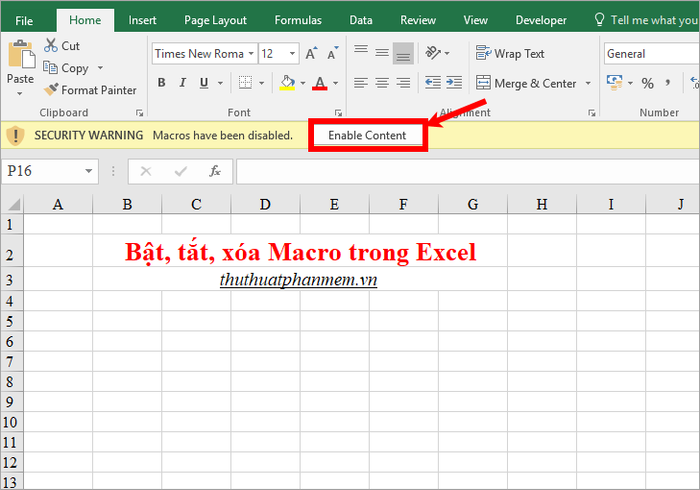Switch to the Data tab
Viewport: 700px width, 490px height.
[x=361, y=20]
